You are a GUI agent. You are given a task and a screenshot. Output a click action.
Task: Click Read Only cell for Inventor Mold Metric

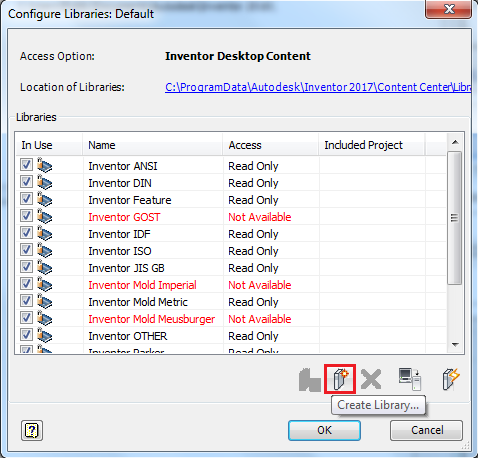[x=253, y=302]
